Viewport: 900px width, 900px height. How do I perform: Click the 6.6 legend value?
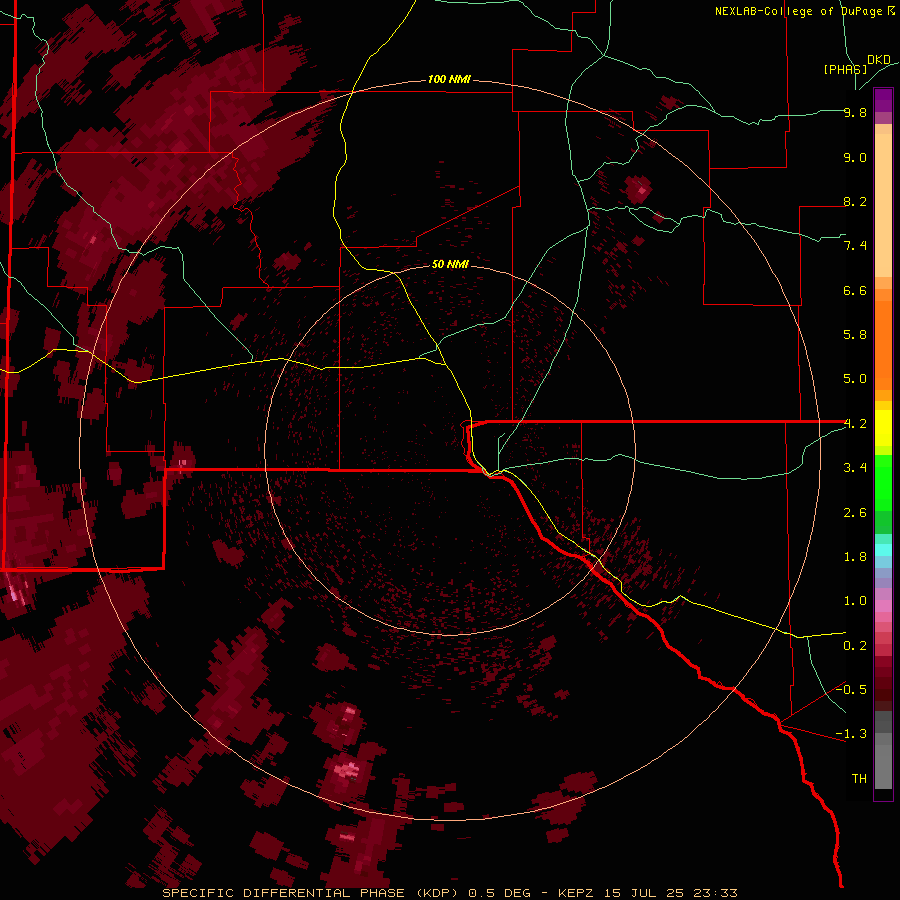[855, 290]
